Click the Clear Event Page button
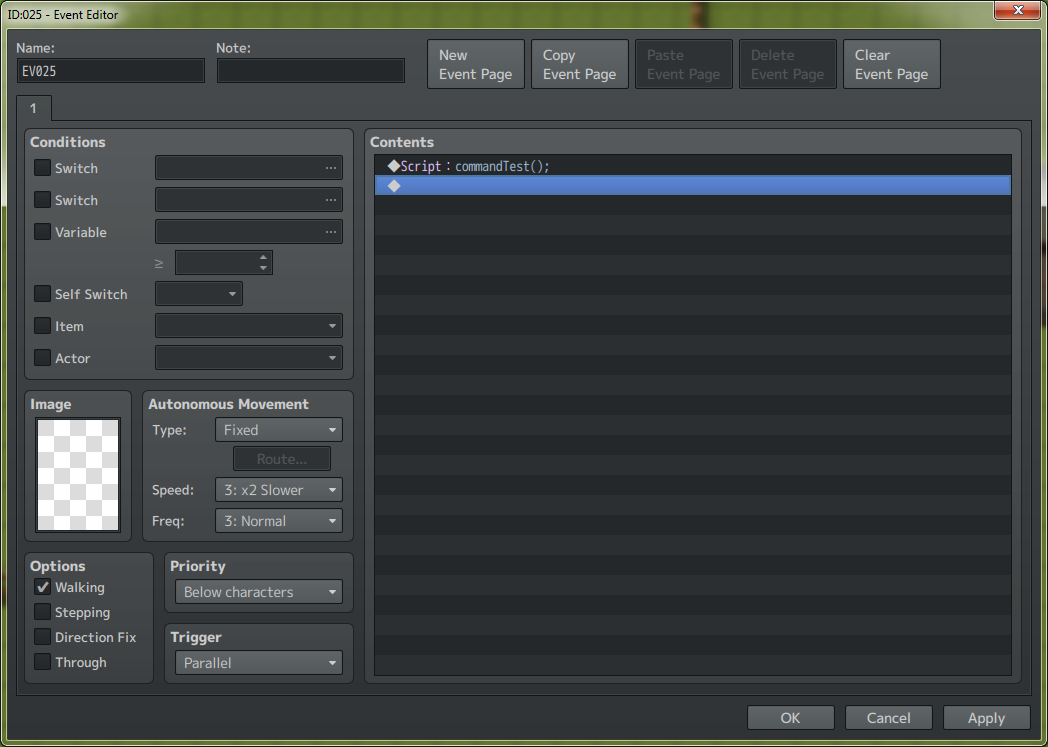The width and height of the screenshot is (1048, 747). click(891, 65)
